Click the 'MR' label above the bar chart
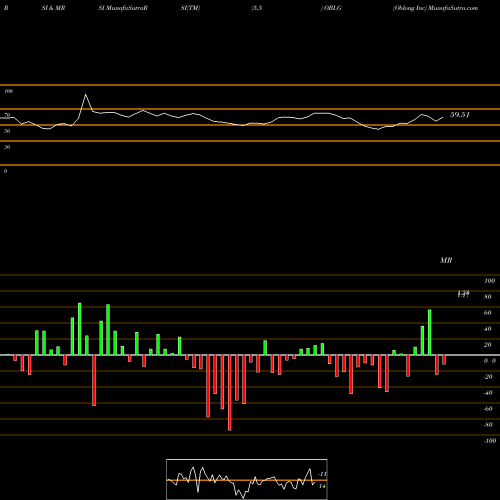The width and height of the screenshot is (500, 500). click(x=446, y=260)
